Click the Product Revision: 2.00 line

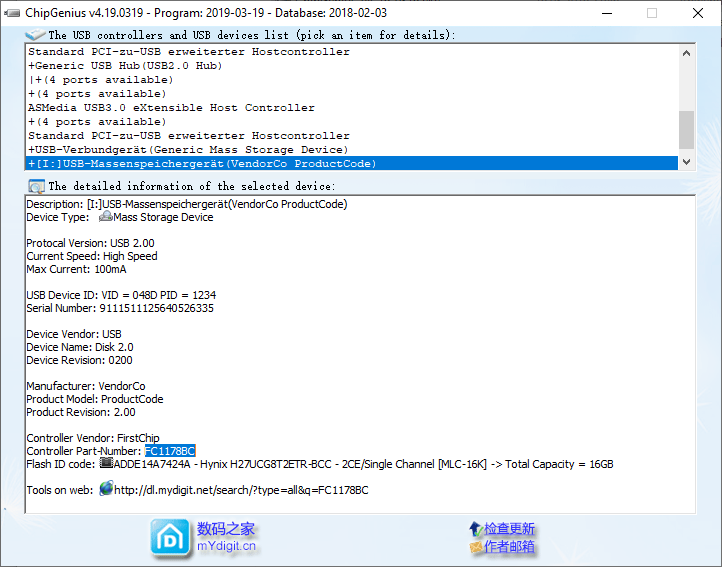pyautogui.click(x=81, y=412)
